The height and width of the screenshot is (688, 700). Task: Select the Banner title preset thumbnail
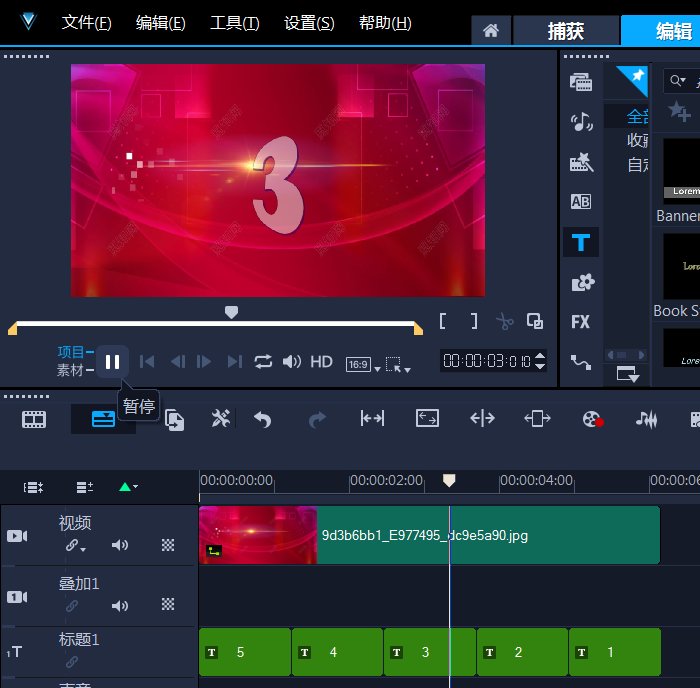tap(682, 169)
